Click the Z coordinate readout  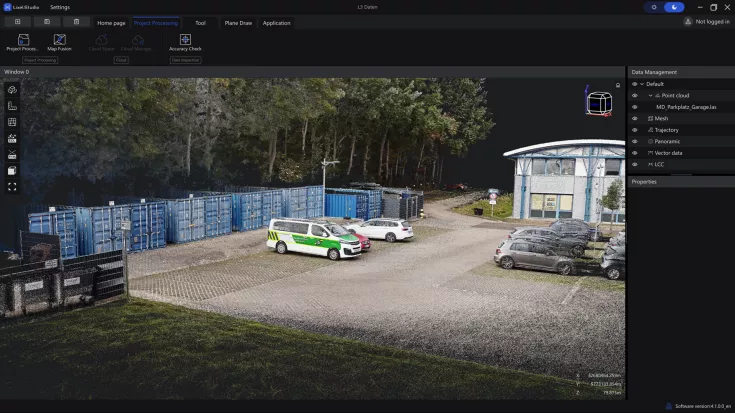(x=600, y=393)
